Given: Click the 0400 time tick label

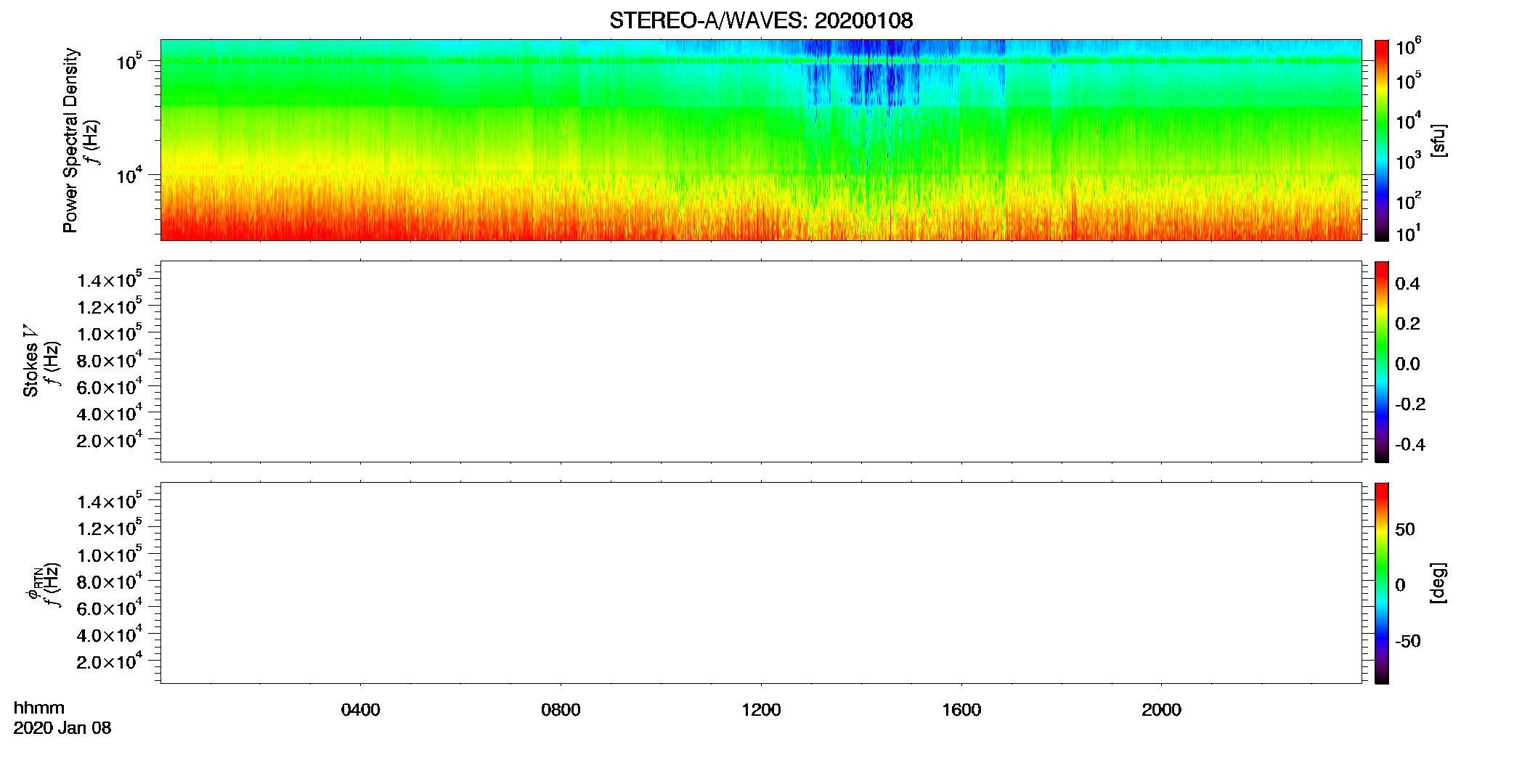Looking at the screenshot, I should 360,710.
